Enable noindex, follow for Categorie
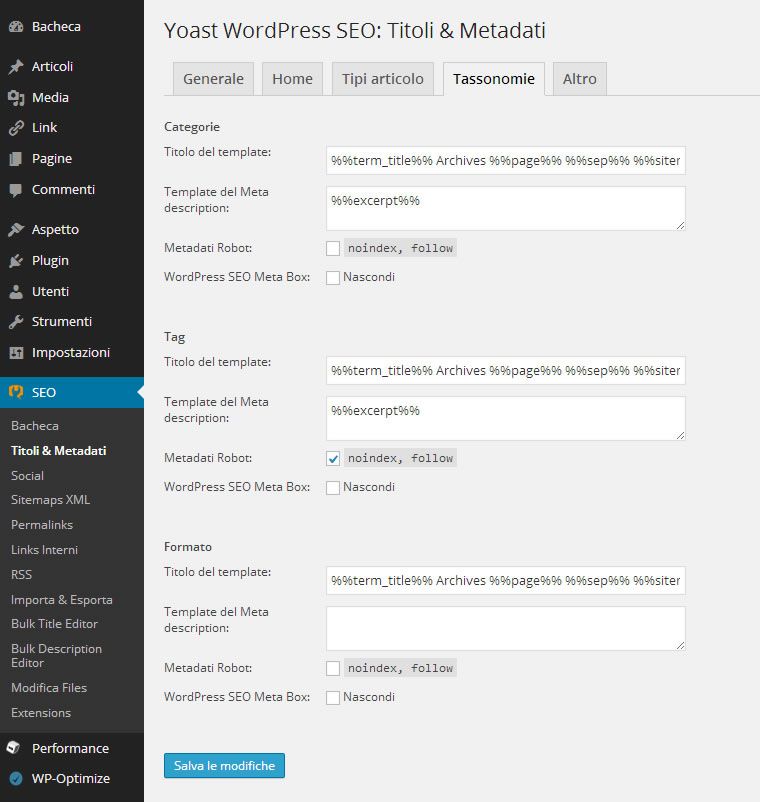The width and height of the screenshot is (760, 802). 333,249
